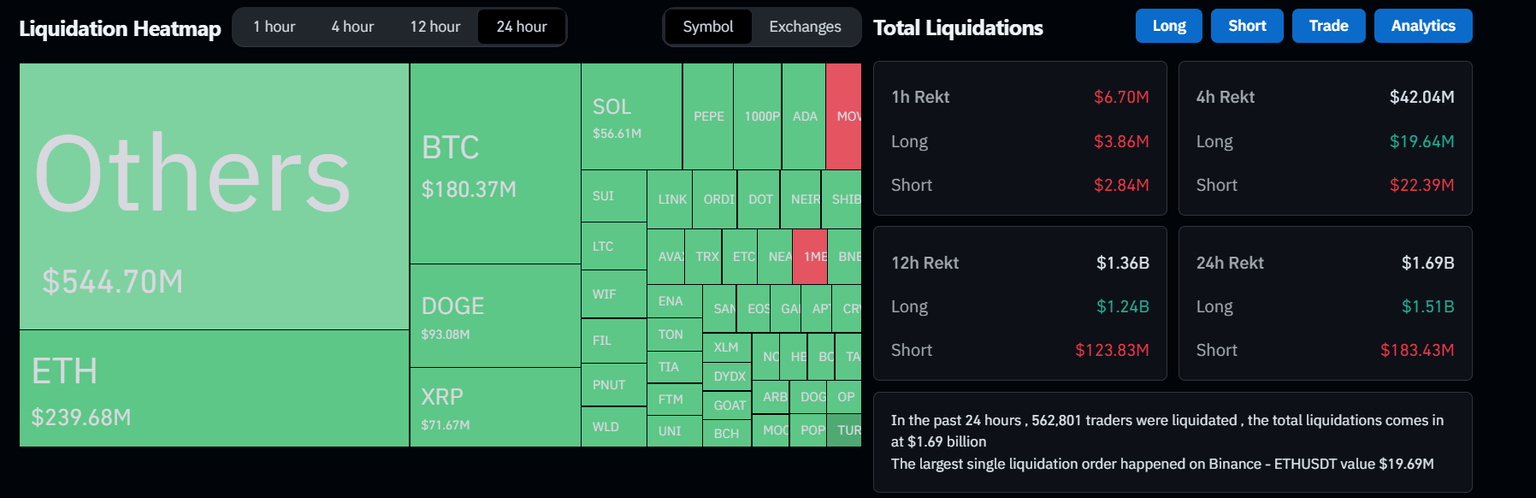Click the SOL $56.61M tile
This screenshot has height=498, width=1536.
(632, 116)
